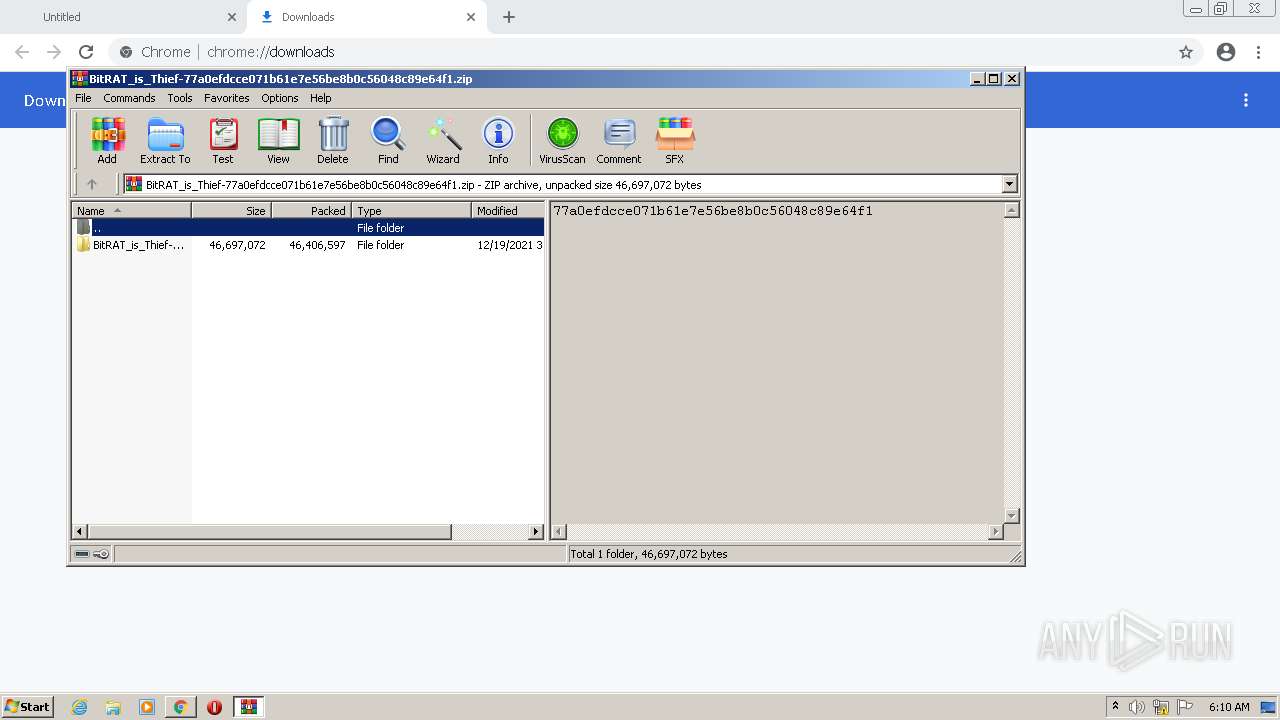Close the Untitled tab
This screenshot has height=720, width=1280.
[x=232, y=17]
